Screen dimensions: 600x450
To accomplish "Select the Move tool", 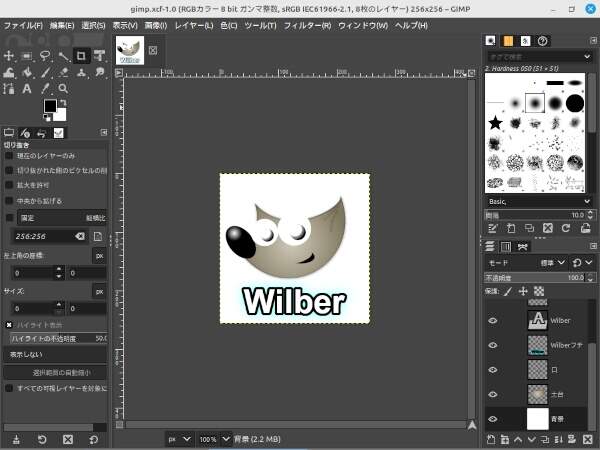I will (x=9, y=55).
